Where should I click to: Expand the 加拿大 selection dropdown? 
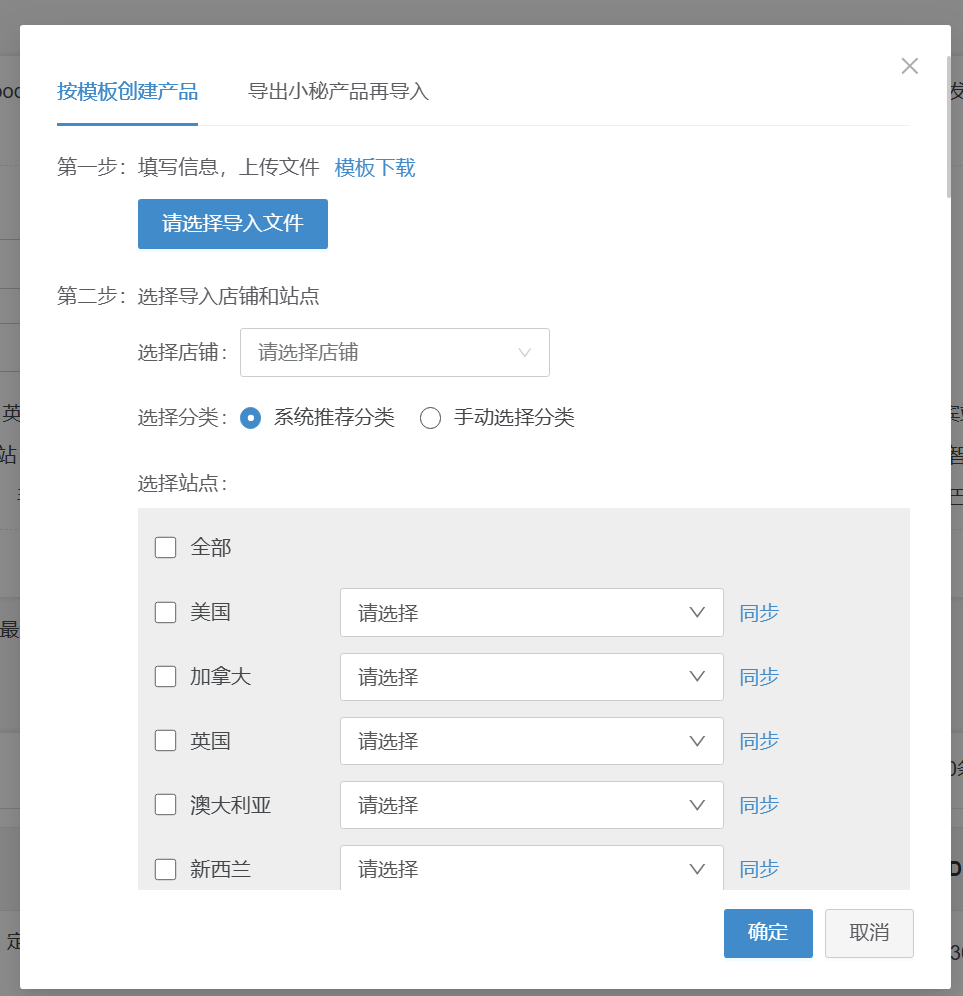coord(531,677)
